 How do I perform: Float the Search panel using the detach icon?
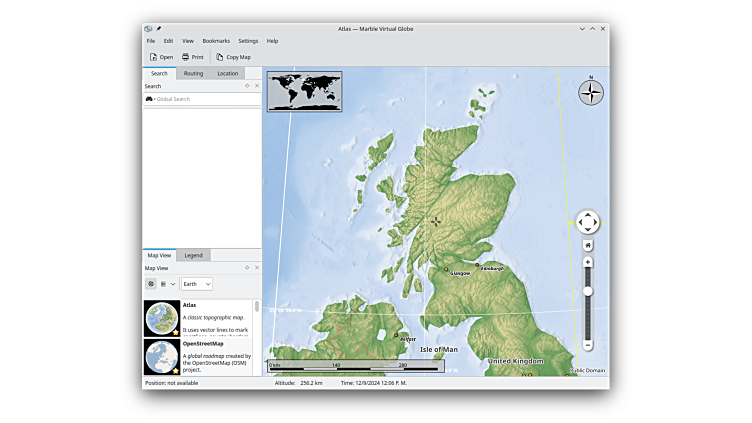(247, 86)
